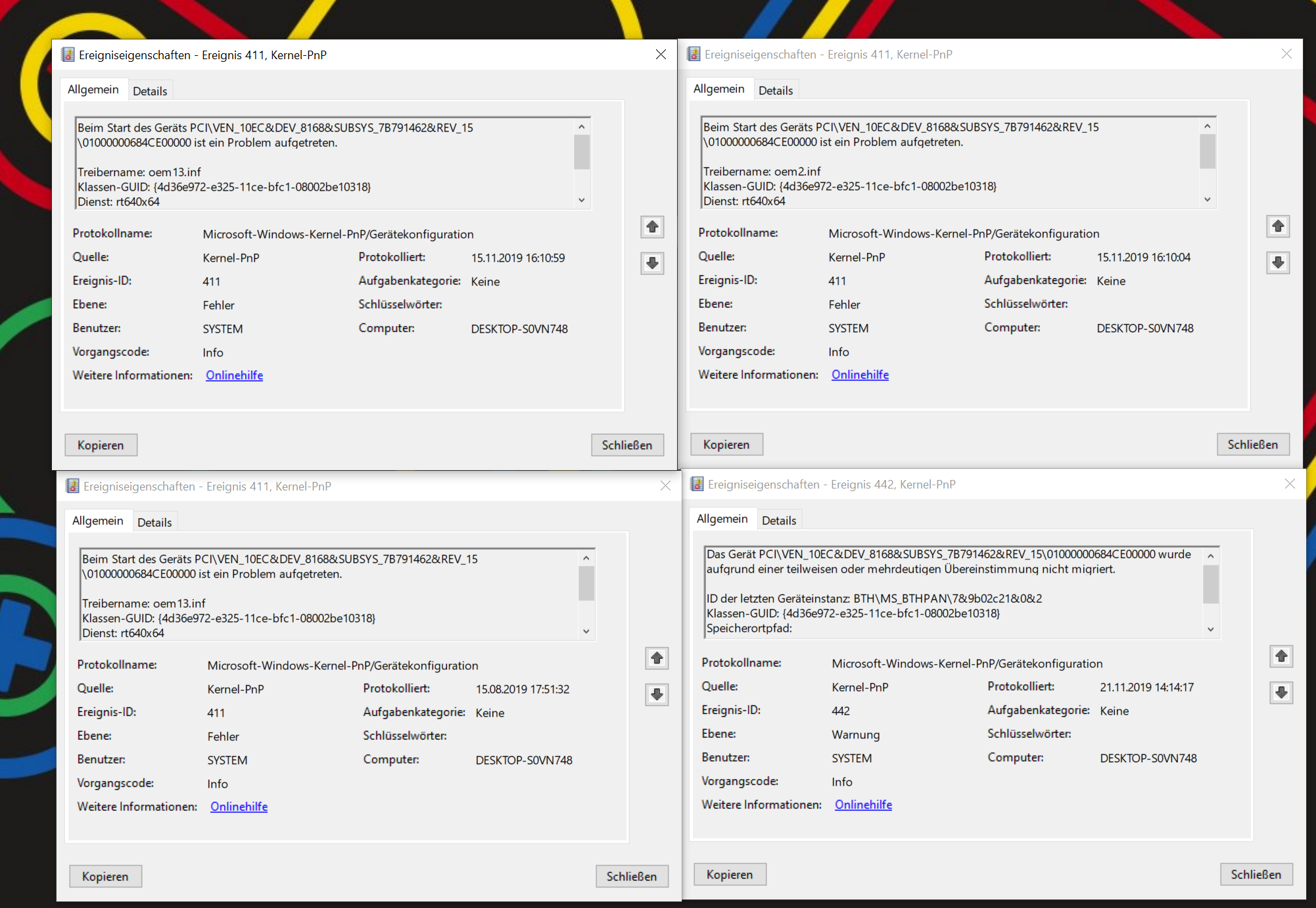Click the down arrow in the 15.08.2019 event window

coord(657,694)
